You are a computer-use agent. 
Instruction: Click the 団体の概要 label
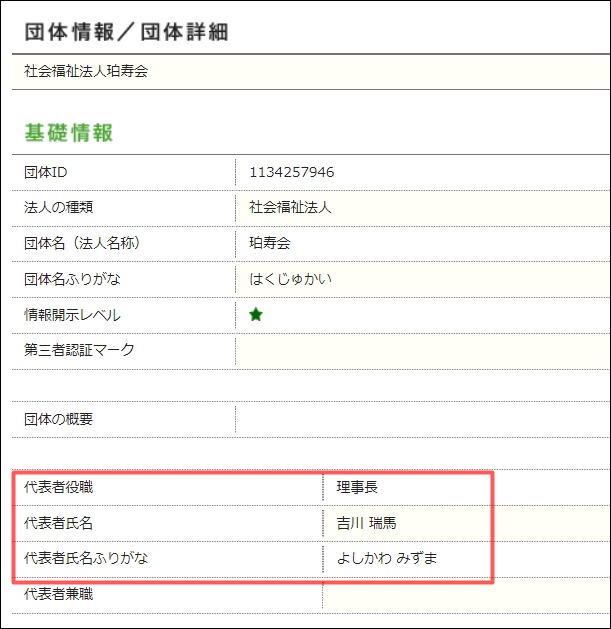click(59, 419)
